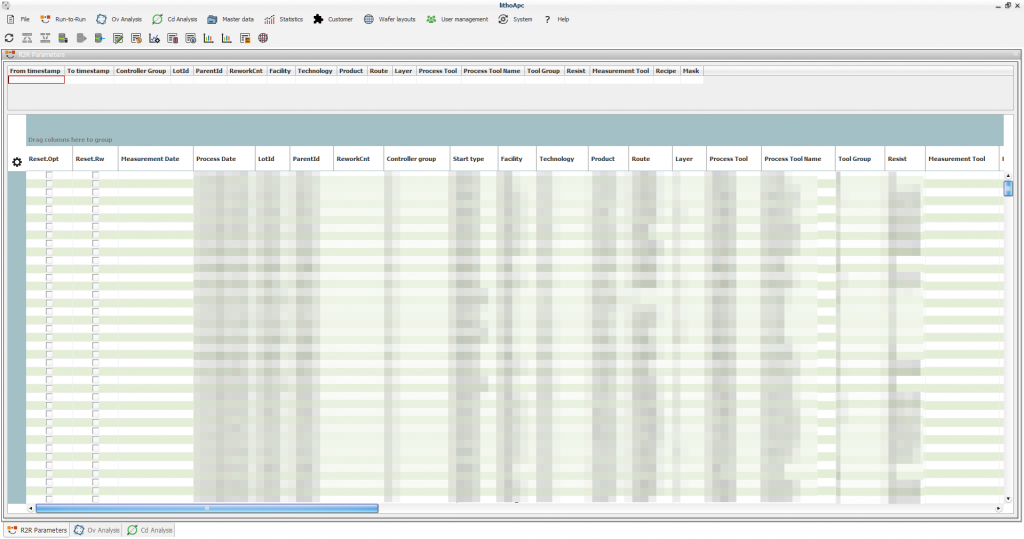This screenshot has height=539, width=1024.
Task: Click the table icon with red trash bin
Action: point(172,39)
